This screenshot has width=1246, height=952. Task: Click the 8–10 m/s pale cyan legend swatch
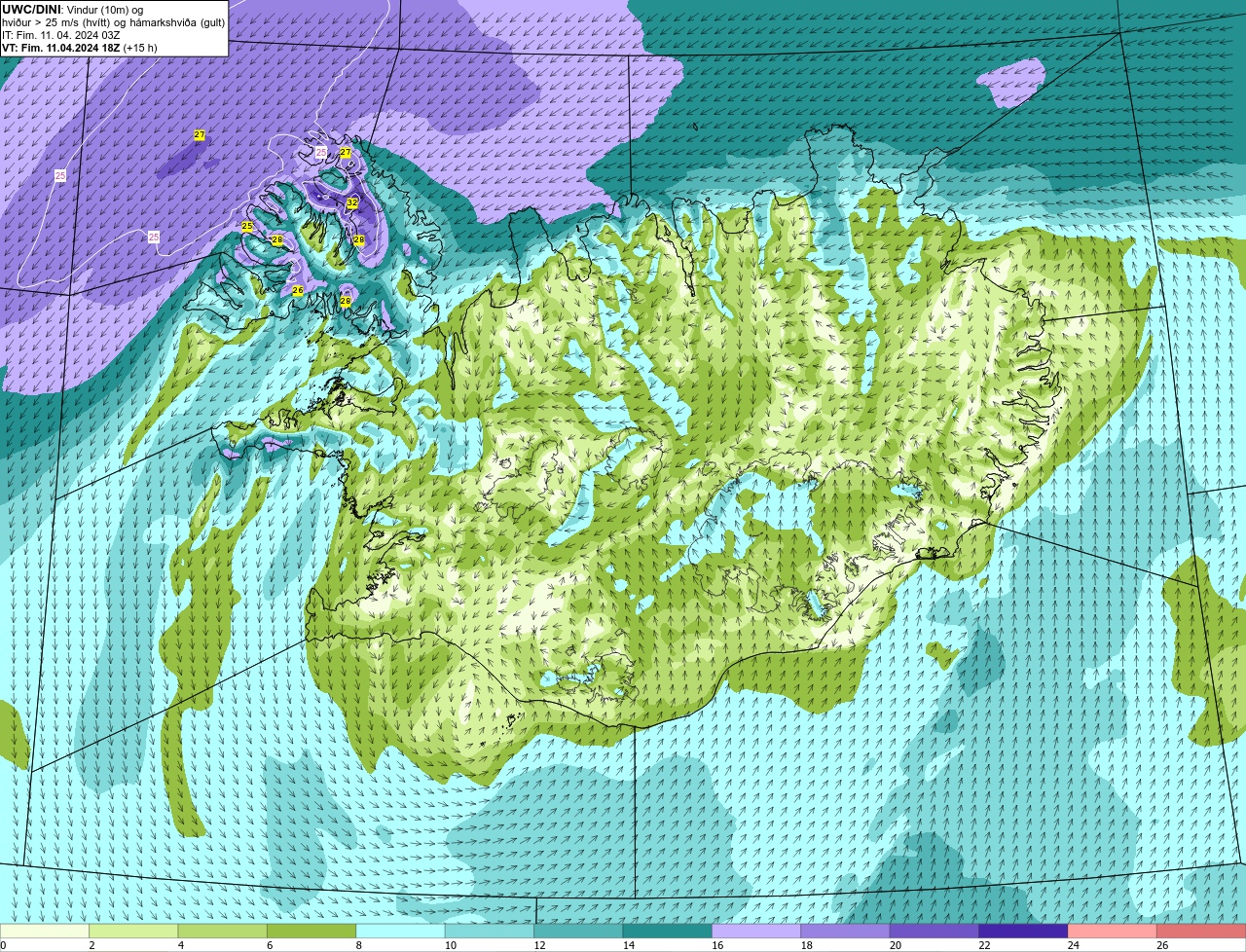401,931
